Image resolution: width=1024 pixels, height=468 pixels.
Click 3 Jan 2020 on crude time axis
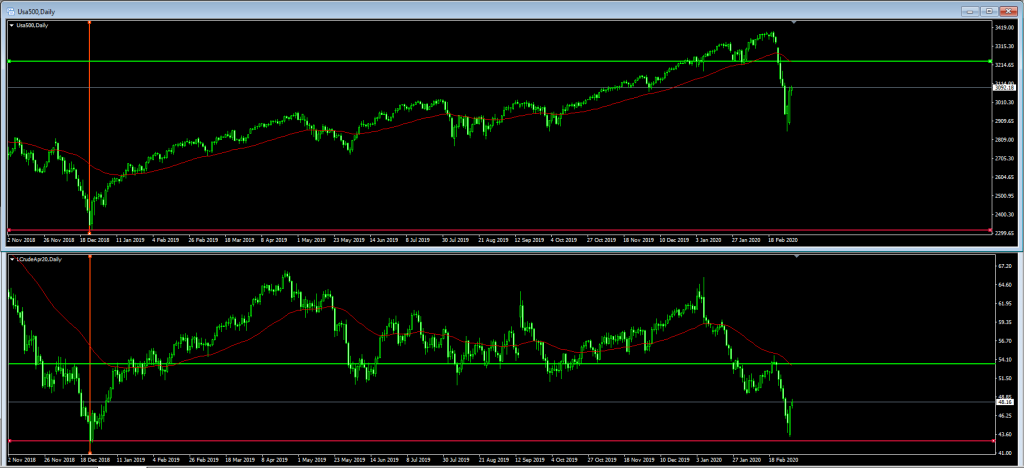(707, 460)
